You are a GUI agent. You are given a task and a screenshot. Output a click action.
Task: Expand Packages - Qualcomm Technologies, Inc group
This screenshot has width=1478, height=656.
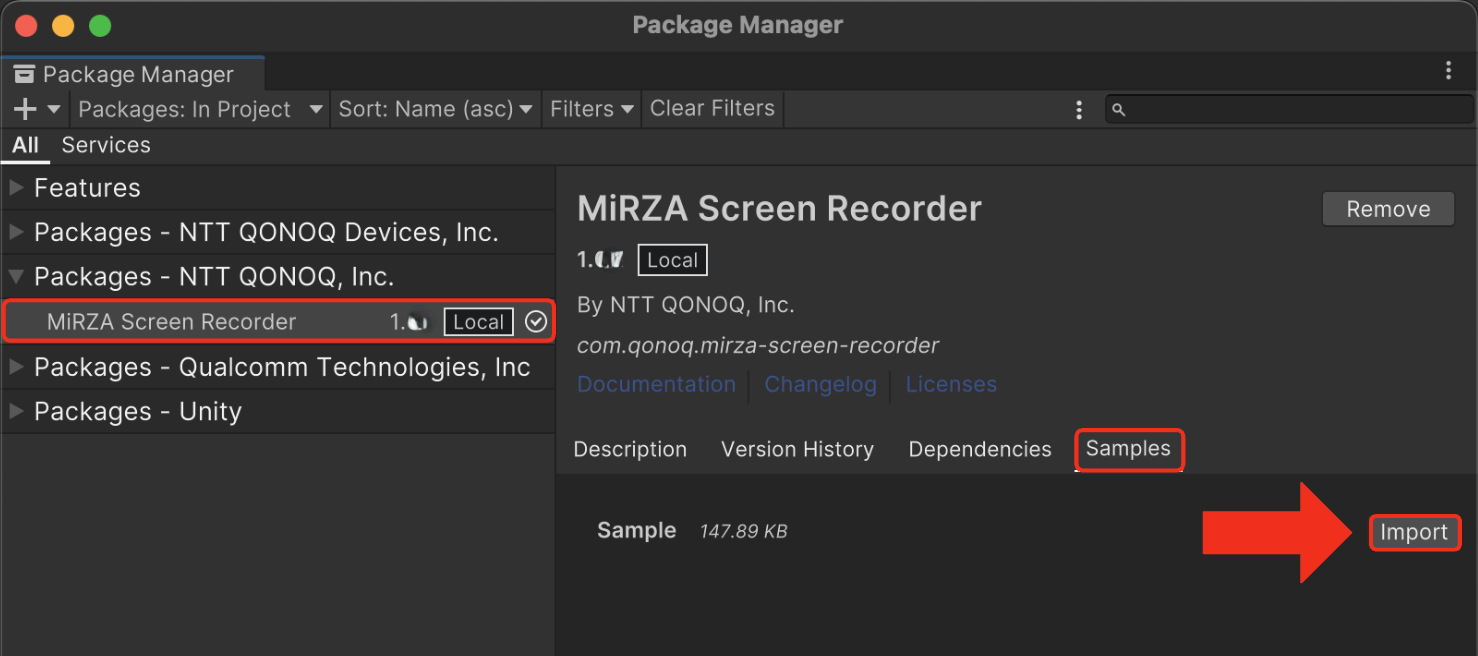16,367
